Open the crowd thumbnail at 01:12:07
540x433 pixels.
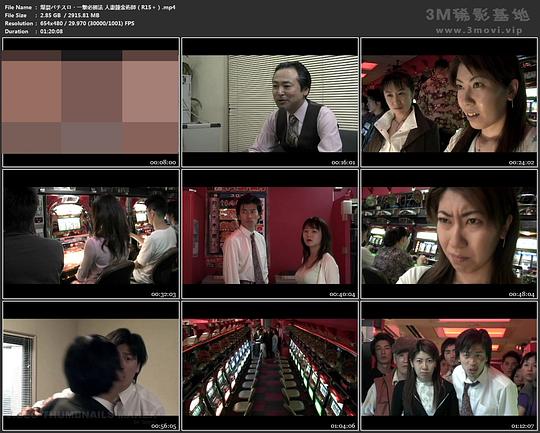(449, 366)
